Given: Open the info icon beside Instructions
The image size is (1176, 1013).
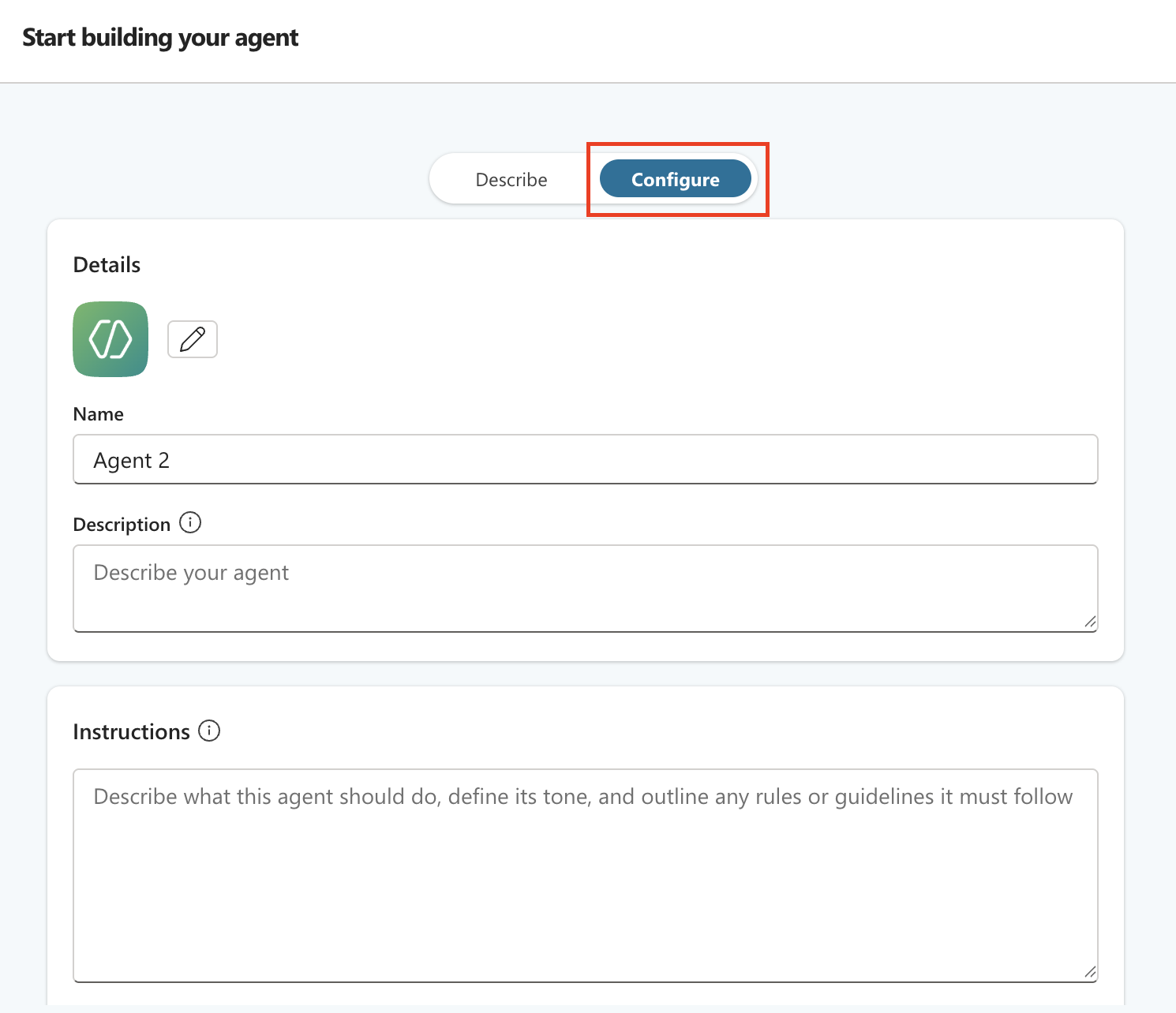Looking at the screenshot, I should (209, 731).
